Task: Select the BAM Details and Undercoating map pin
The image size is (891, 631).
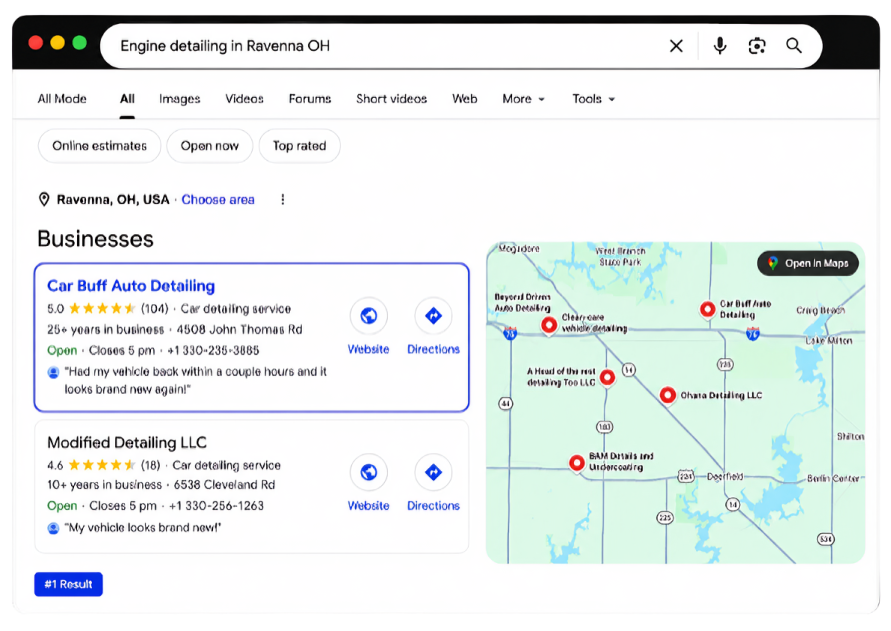Action: pos(577,463)
